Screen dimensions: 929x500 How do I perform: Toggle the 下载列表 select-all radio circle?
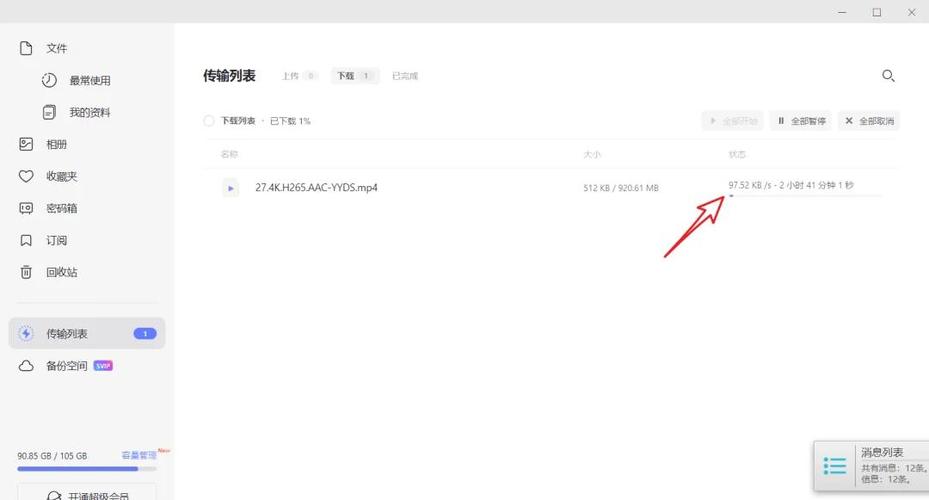(x=209, y=121)
